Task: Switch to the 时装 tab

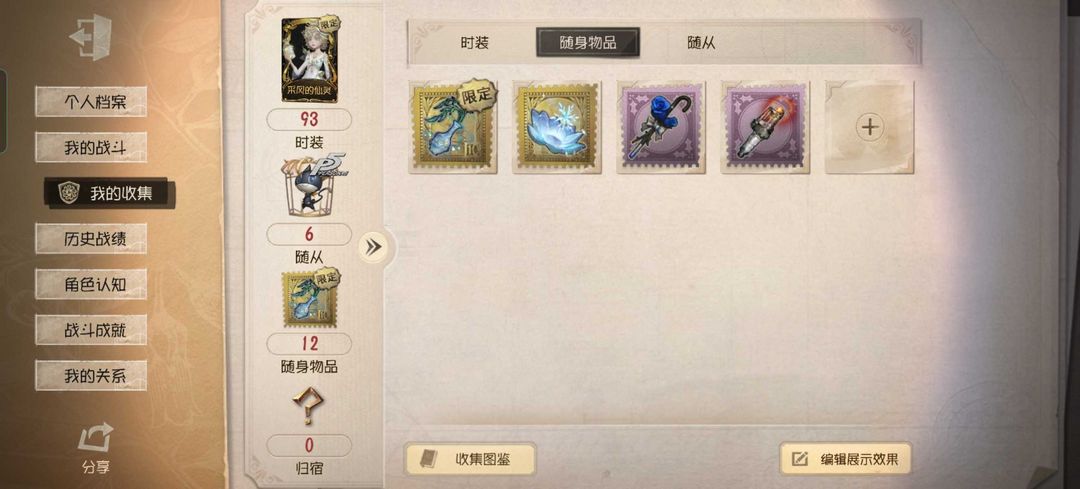Action: pyautogui.click(x=475, y=43)
